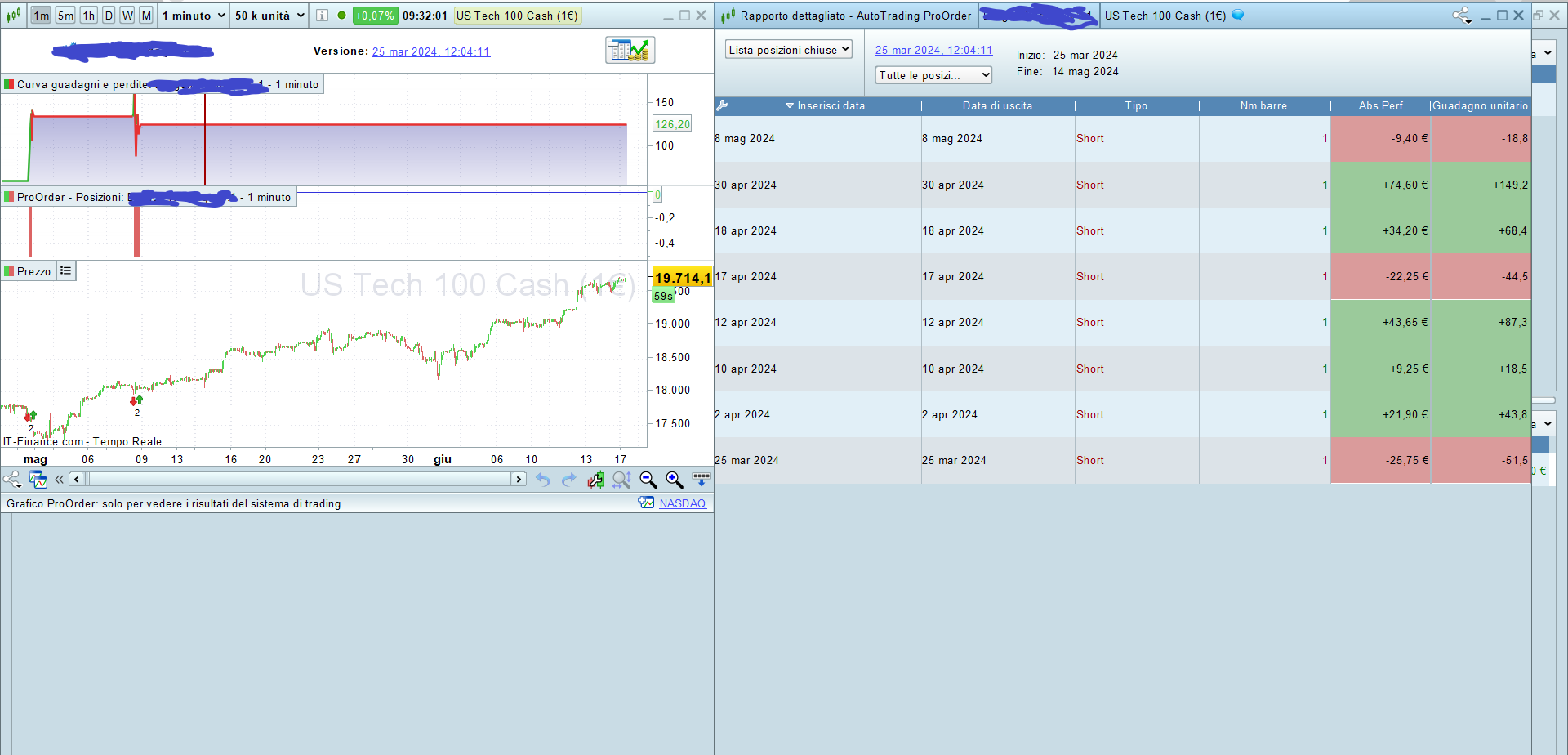This screenshot has height=755, width=1568.
Task: Open the price panel list icon
Action: (66, 270)
